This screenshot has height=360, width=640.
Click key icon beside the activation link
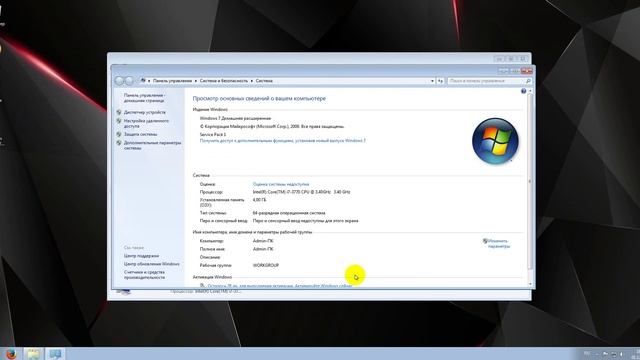point(202,285)
